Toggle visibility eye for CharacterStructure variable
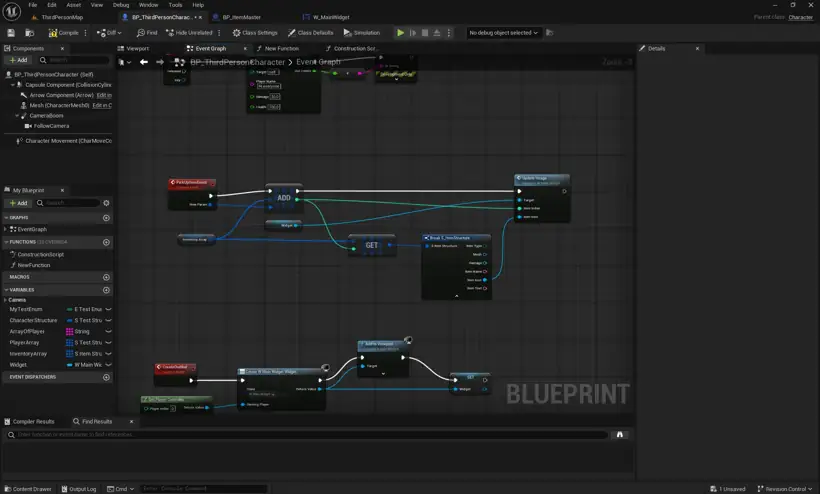The image size is (820, 494). [108, 320]
